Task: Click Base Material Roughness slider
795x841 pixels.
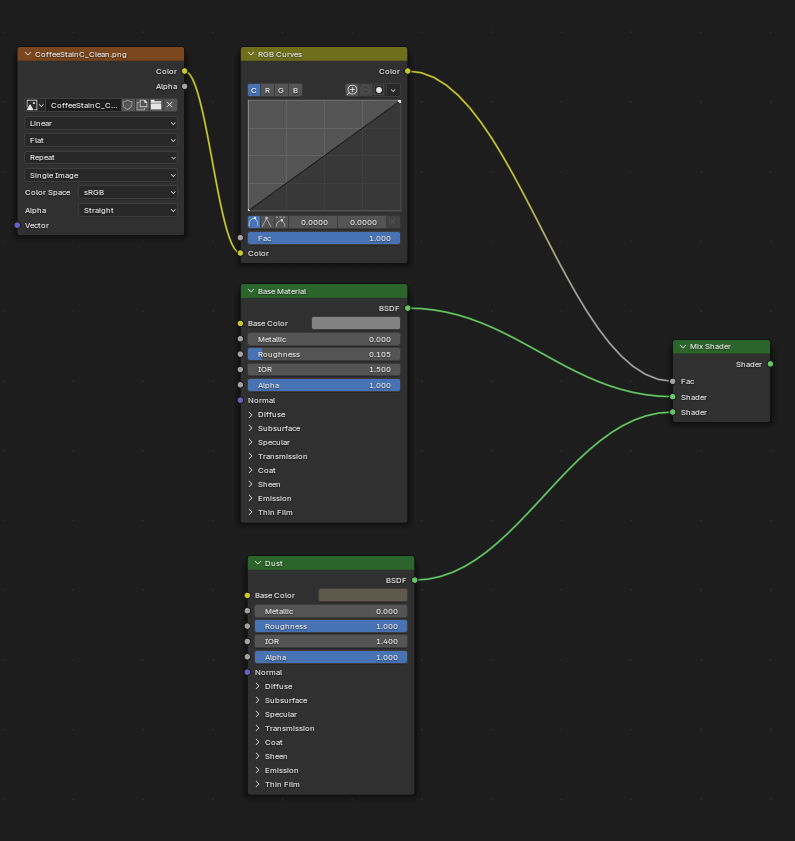Action: click(324, 354)
